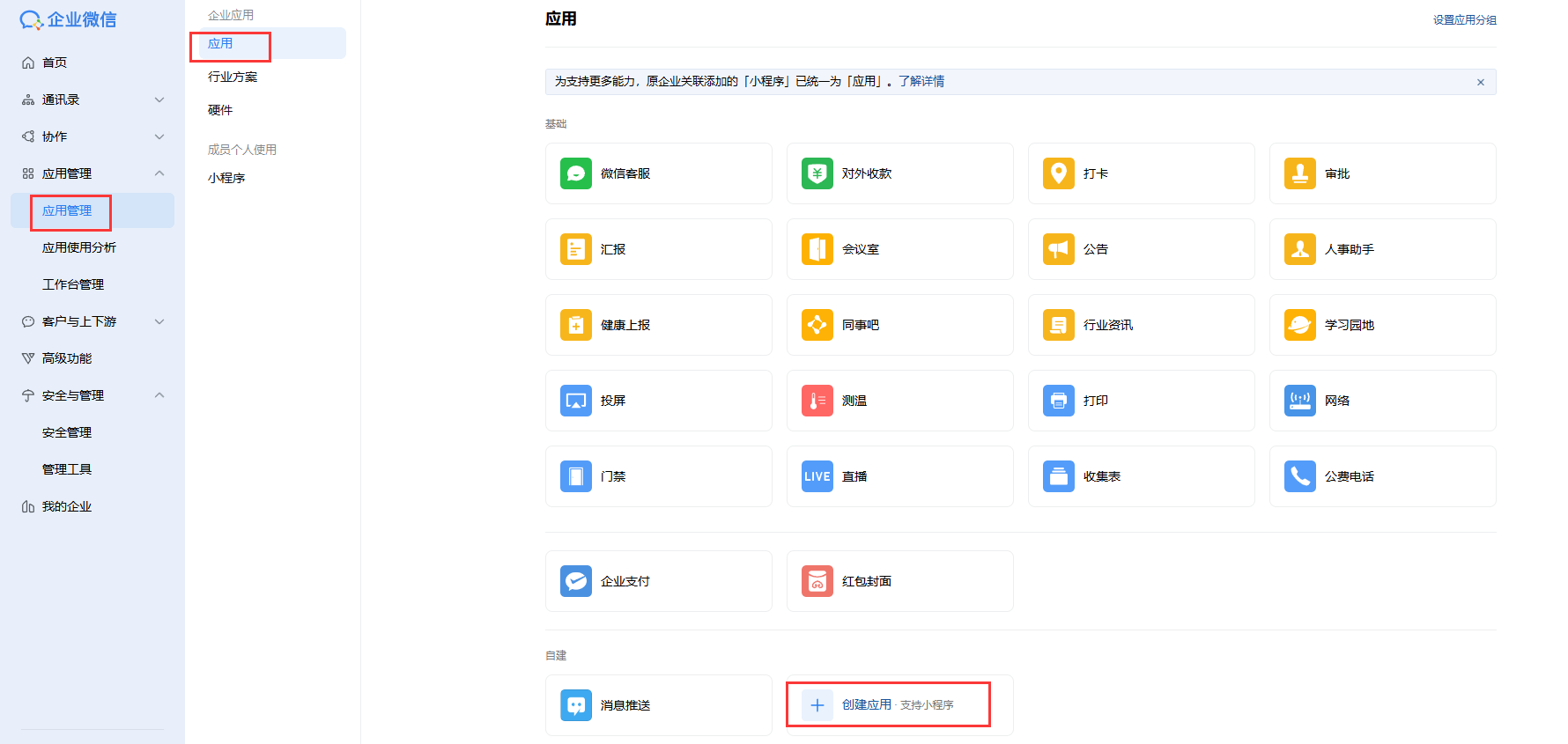Open the 微信客服 app icon

click(x=576, y=173)
